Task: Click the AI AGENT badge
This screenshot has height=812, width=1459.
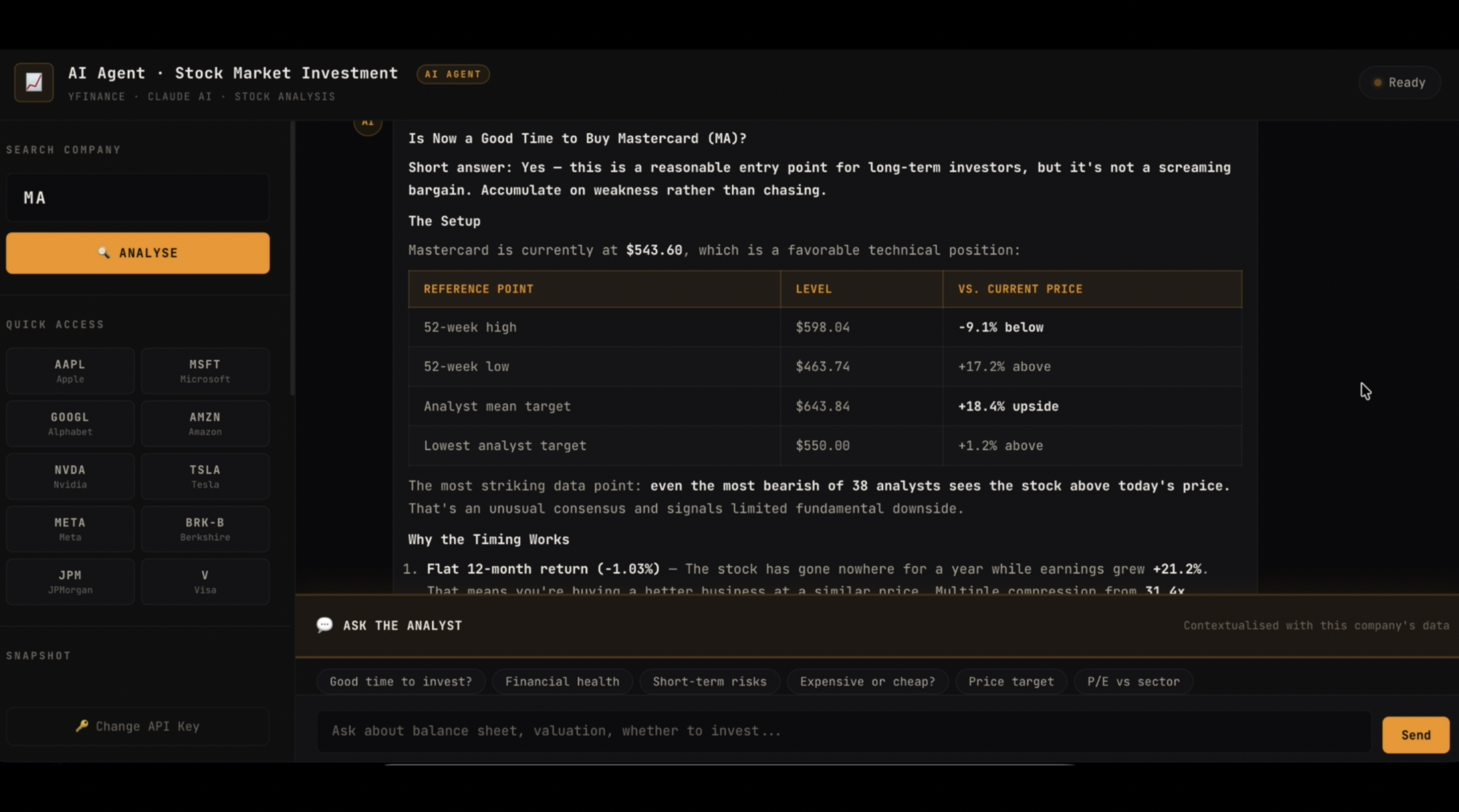Action: coord(453,74)
